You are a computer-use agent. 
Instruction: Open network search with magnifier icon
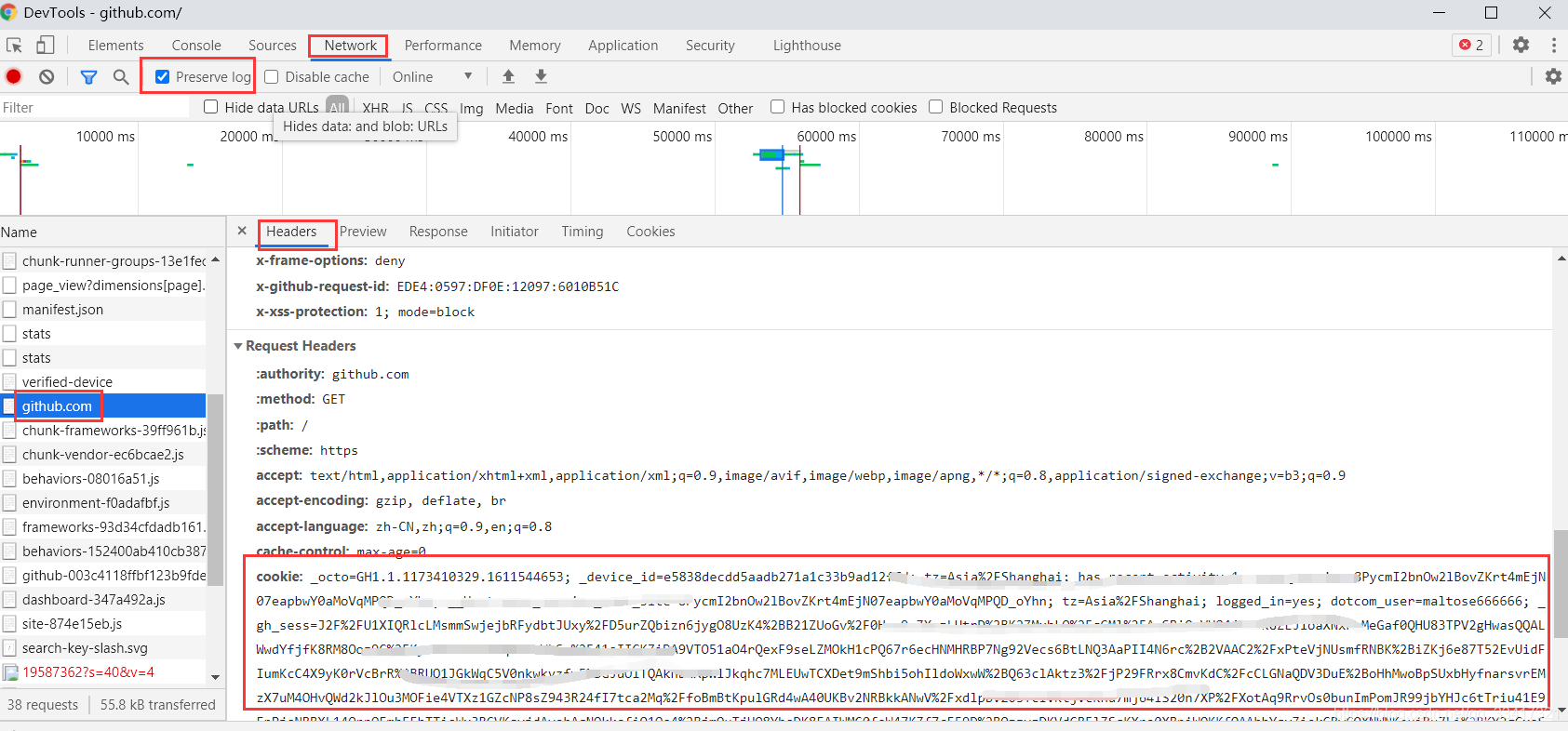click(121, 76)
